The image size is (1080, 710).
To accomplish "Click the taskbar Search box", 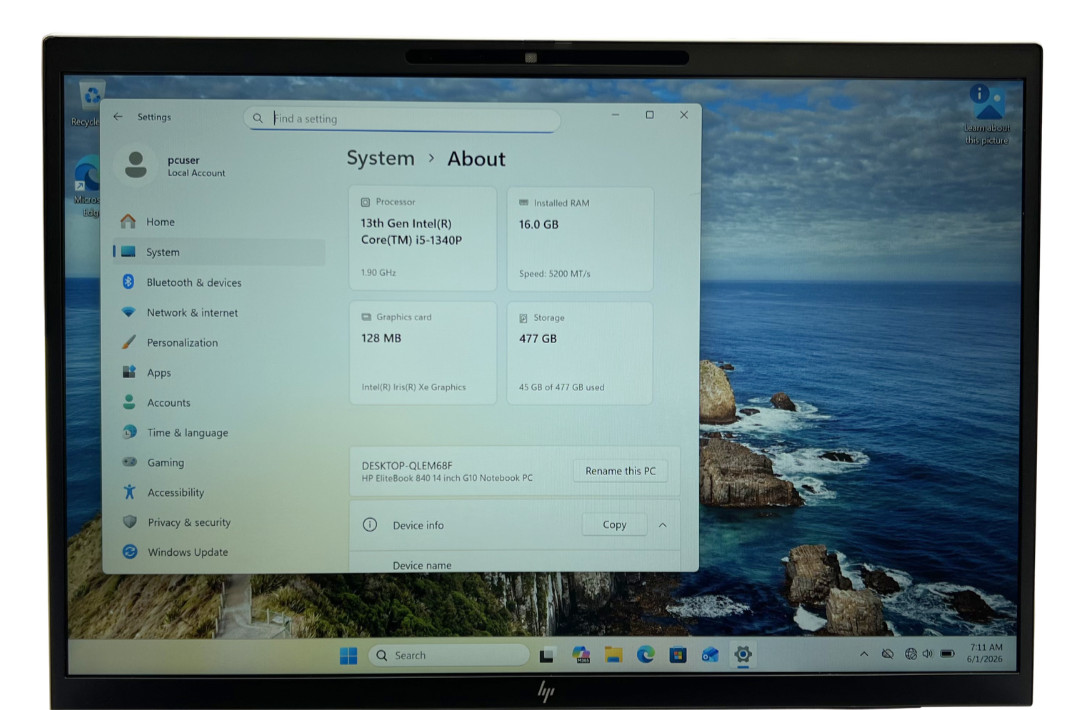I will click(x=449, y=656).
